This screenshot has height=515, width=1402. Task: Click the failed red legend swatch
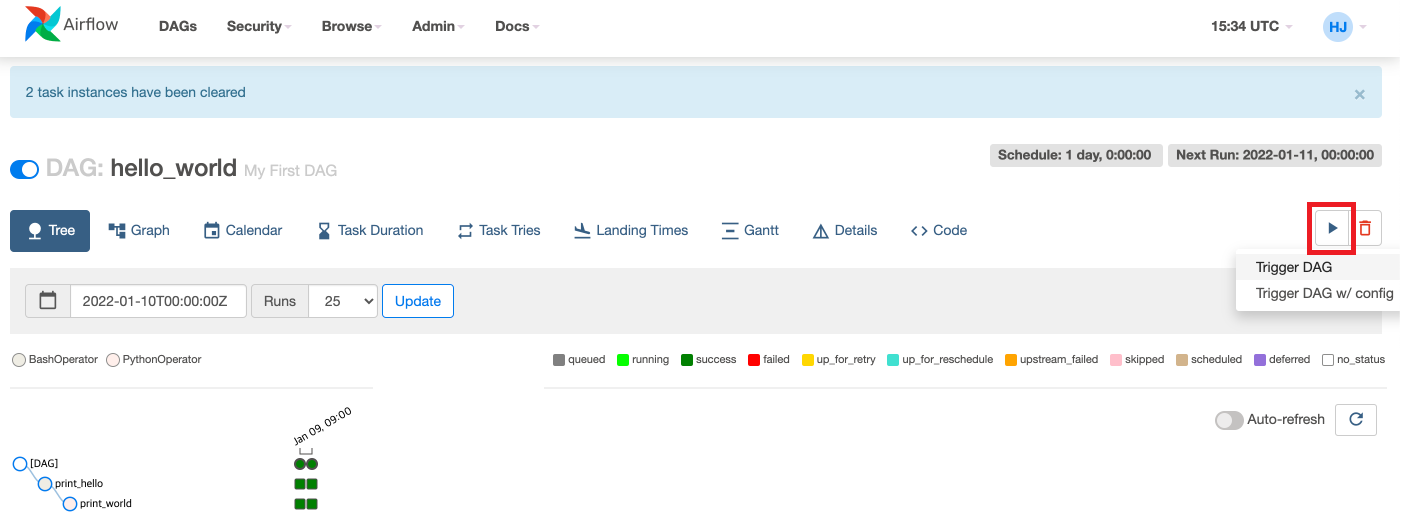(x=753, y=360)
